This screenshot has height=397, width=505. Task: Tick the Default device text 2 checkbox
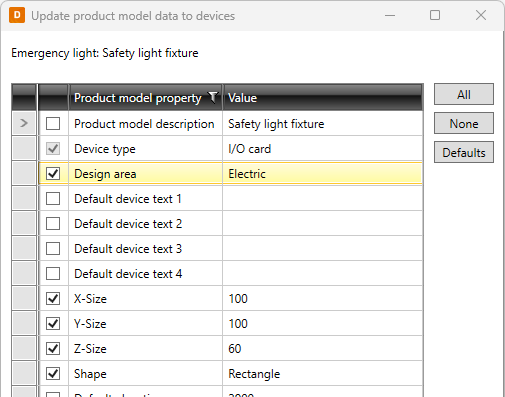pyautogui.click(x=53, y=224)
